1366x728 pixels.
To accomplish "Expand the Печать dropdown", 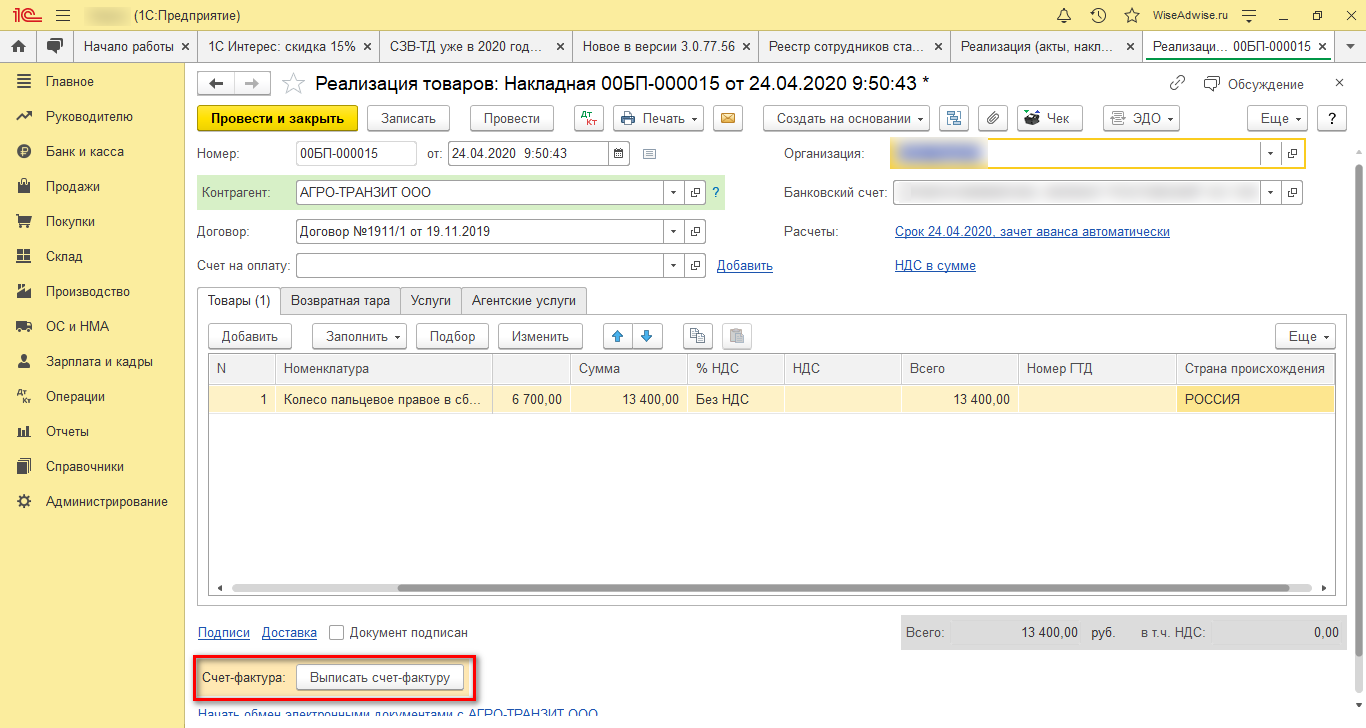I will (658, 118).
